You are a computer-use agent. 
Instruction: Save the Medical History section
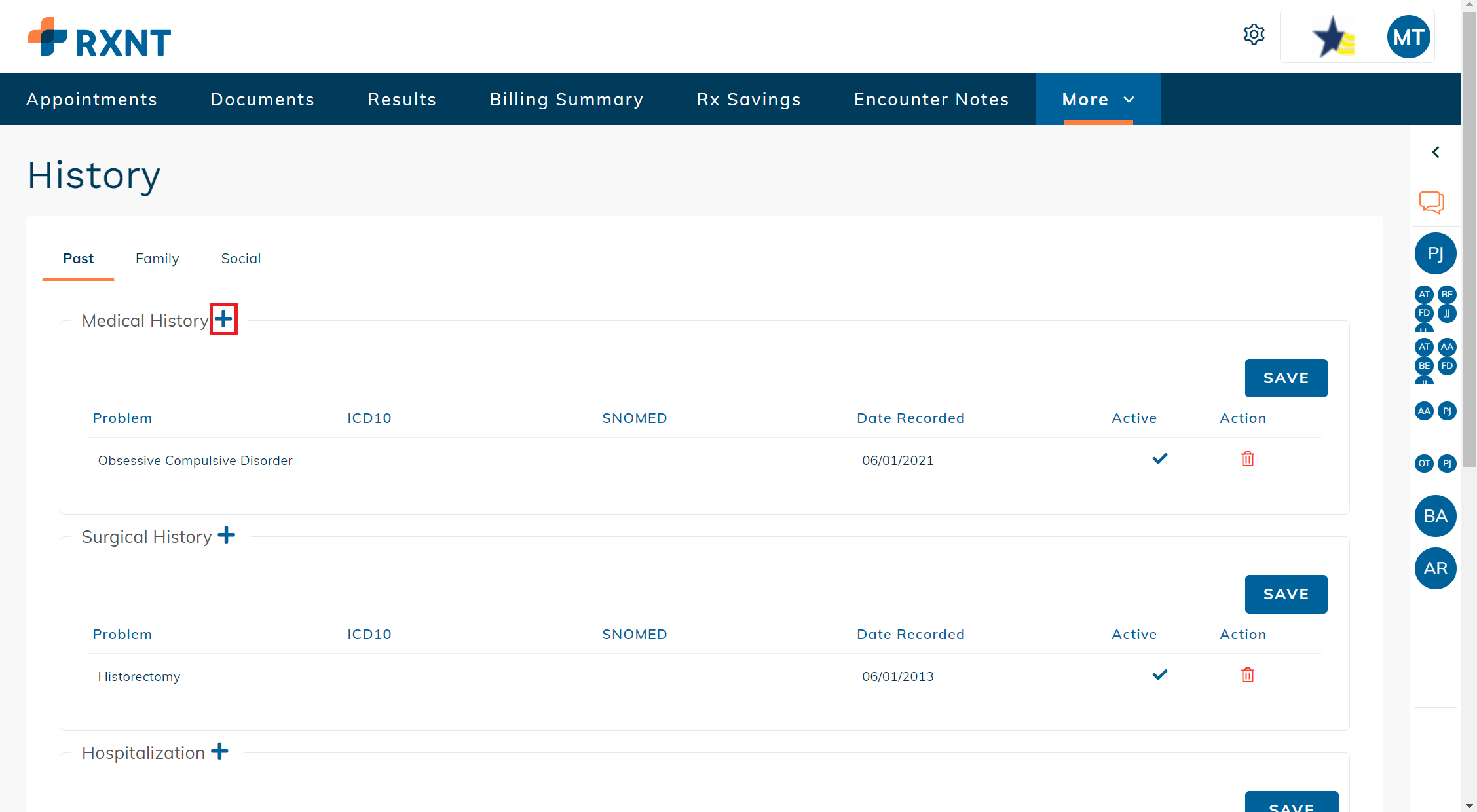(1286, 378)
